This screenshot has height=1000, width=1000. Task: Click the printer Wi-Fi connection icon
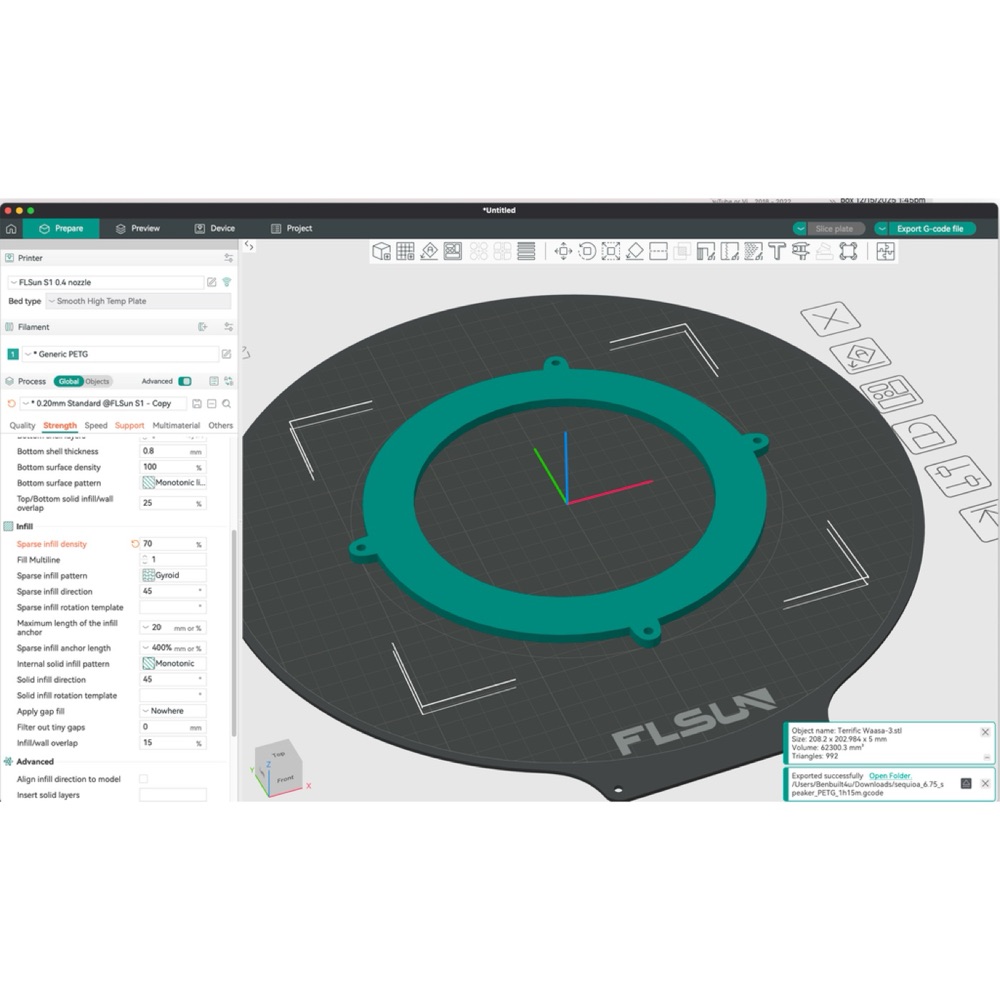(x=226, y=282)
